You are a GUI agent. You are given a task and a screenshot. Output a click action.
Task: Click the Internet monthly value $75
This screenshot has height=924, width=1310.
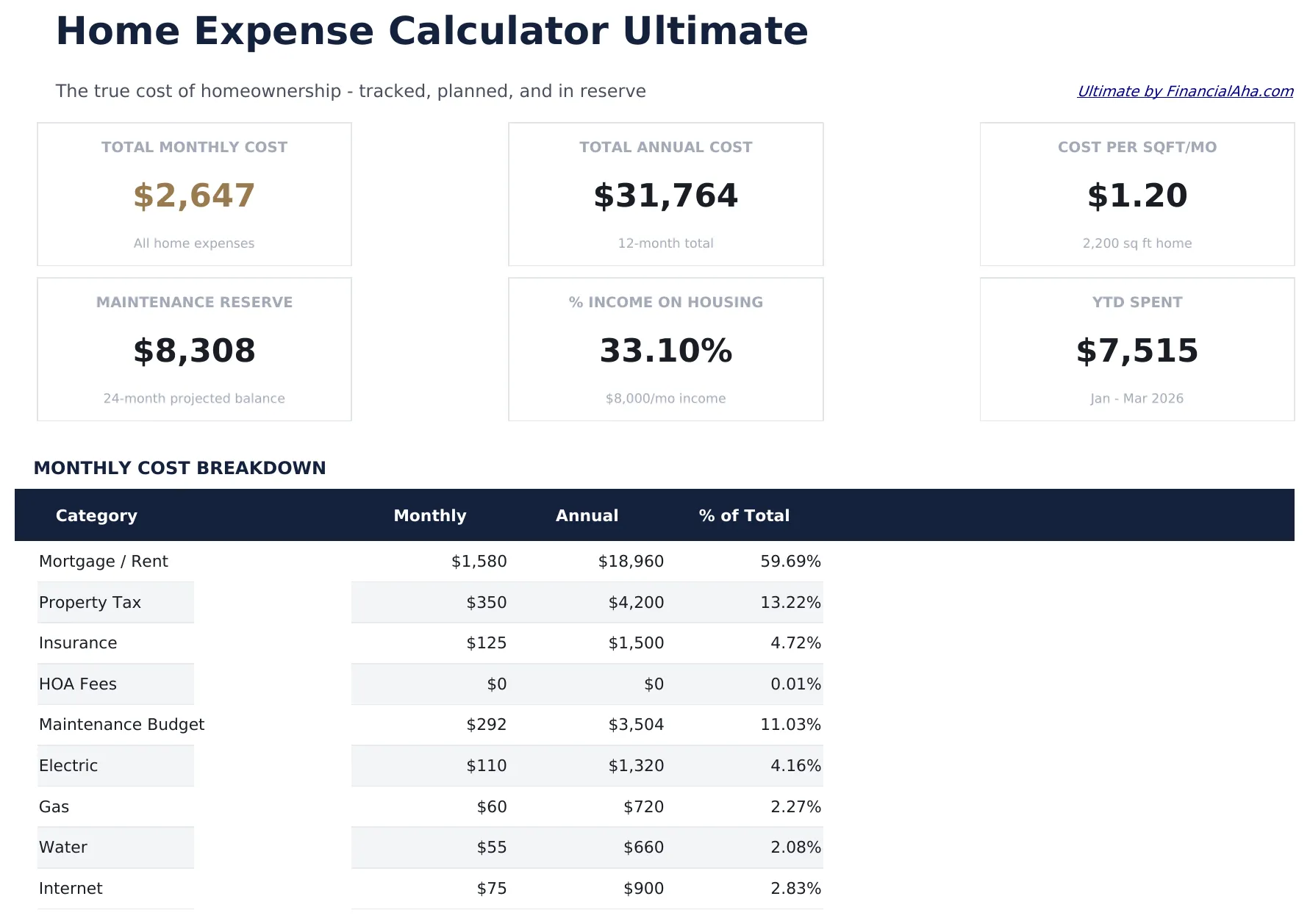point(491,888)
